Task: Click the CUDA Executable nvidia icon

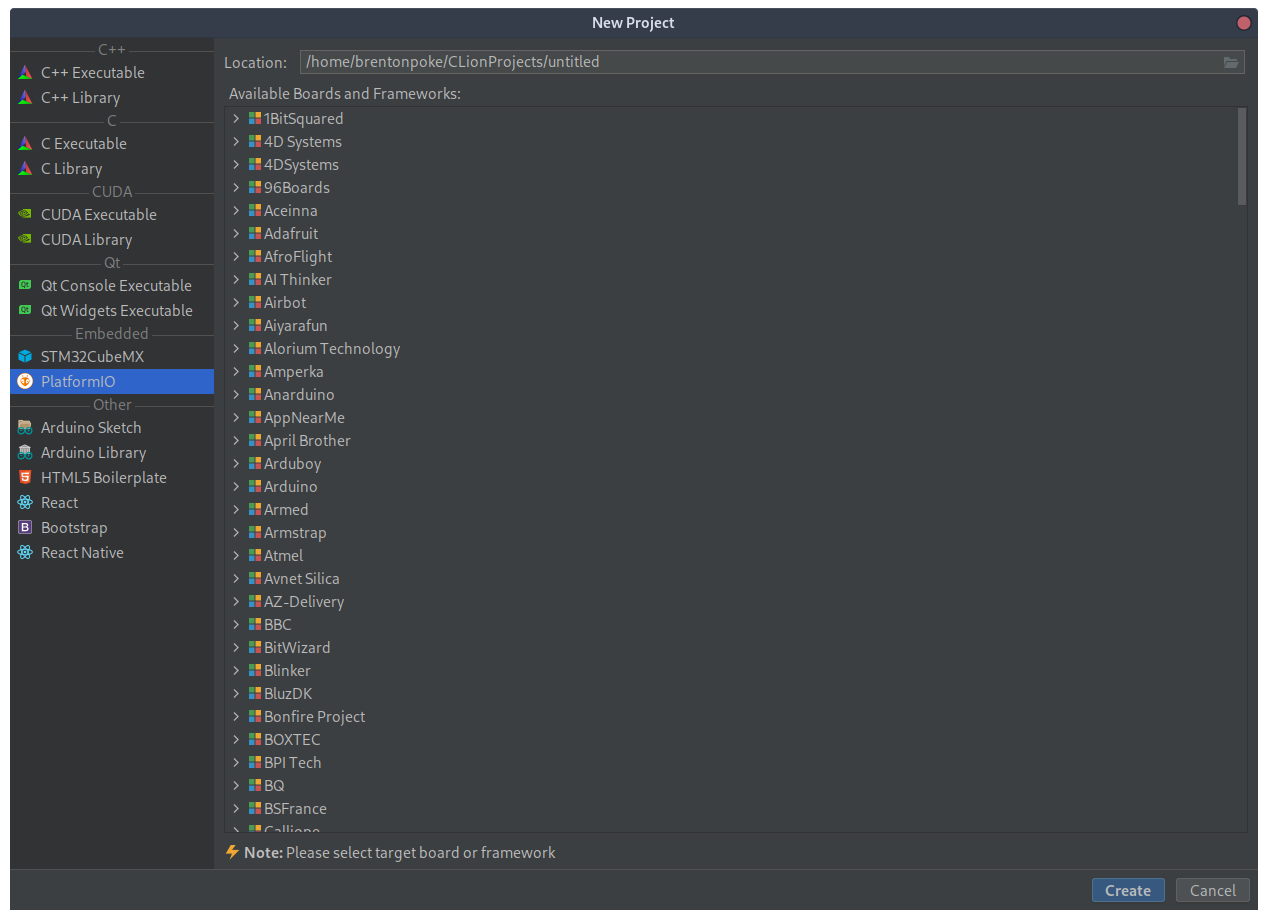Action: [x=25, y=215]
